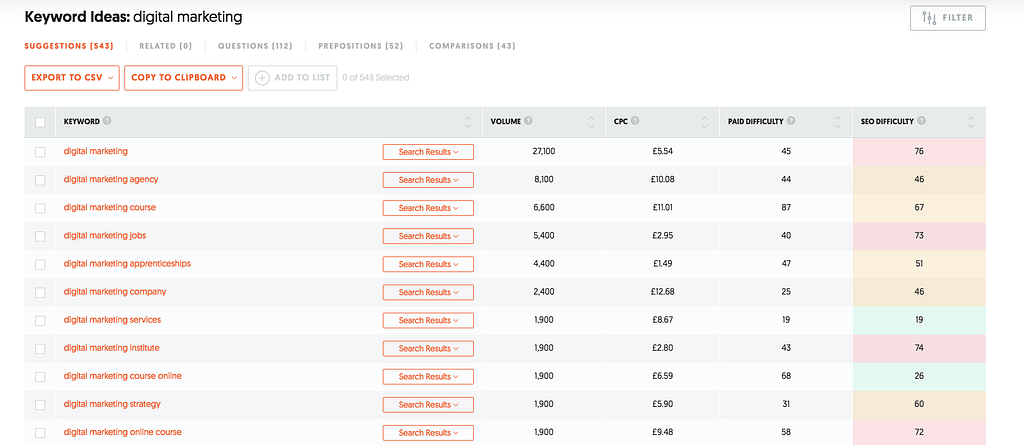Sort by SEO Difficulty using sort arrows
Viewport: 1024px width, 445px height.
(970, 122)
